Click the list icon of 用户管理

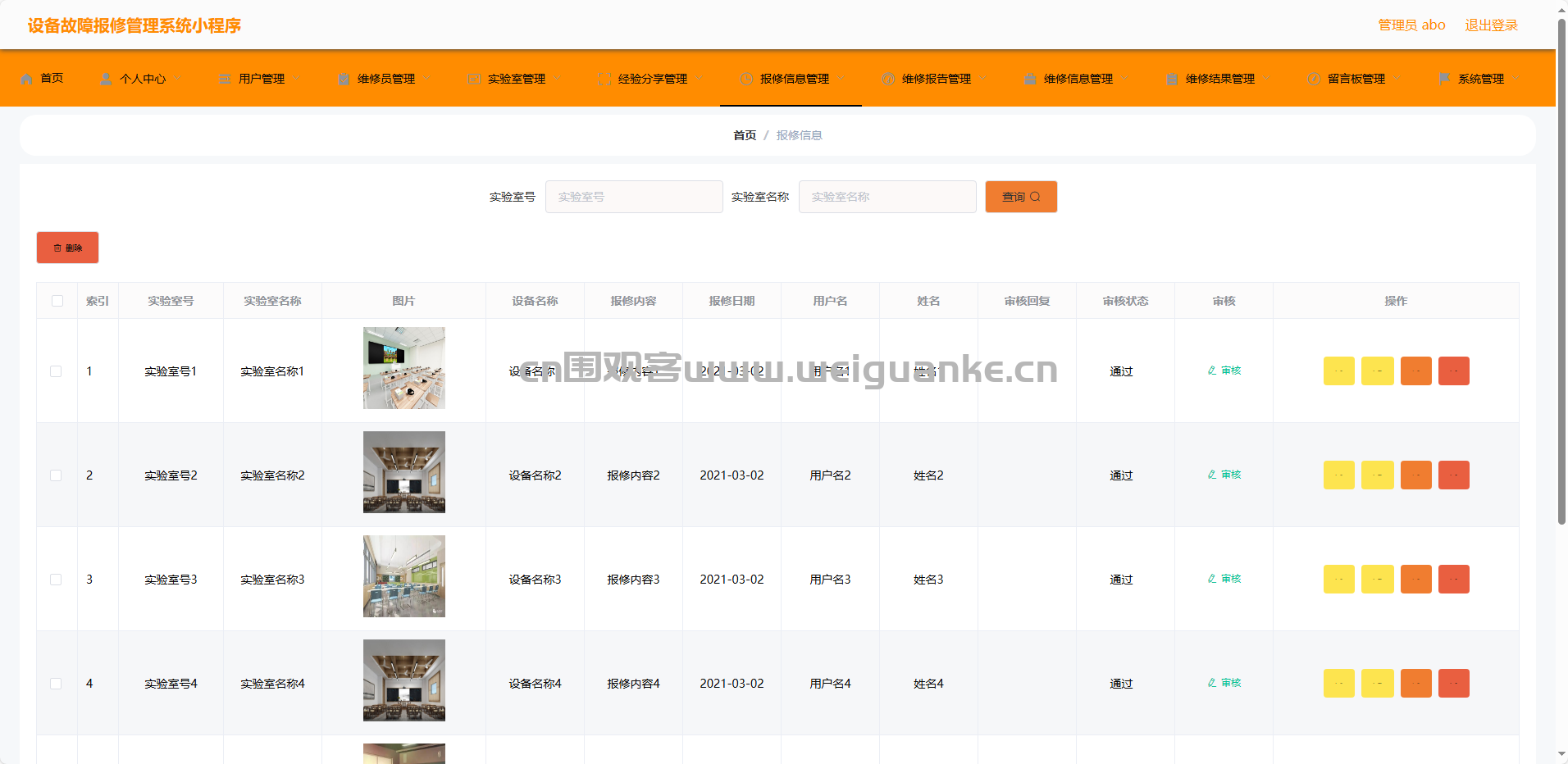click(225, 79)
